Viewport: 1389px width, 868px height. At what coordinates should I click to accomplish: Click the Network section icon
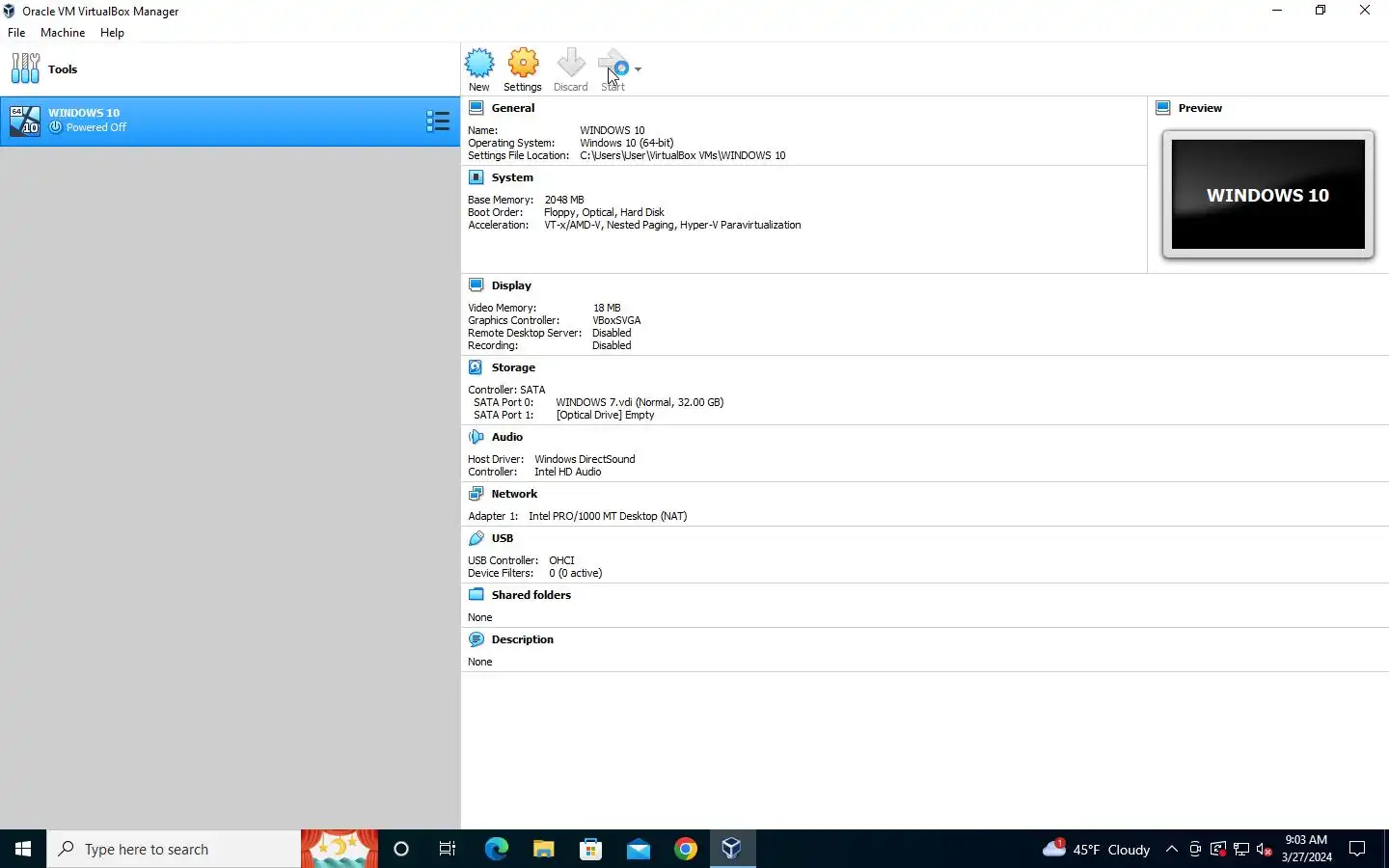476,493
